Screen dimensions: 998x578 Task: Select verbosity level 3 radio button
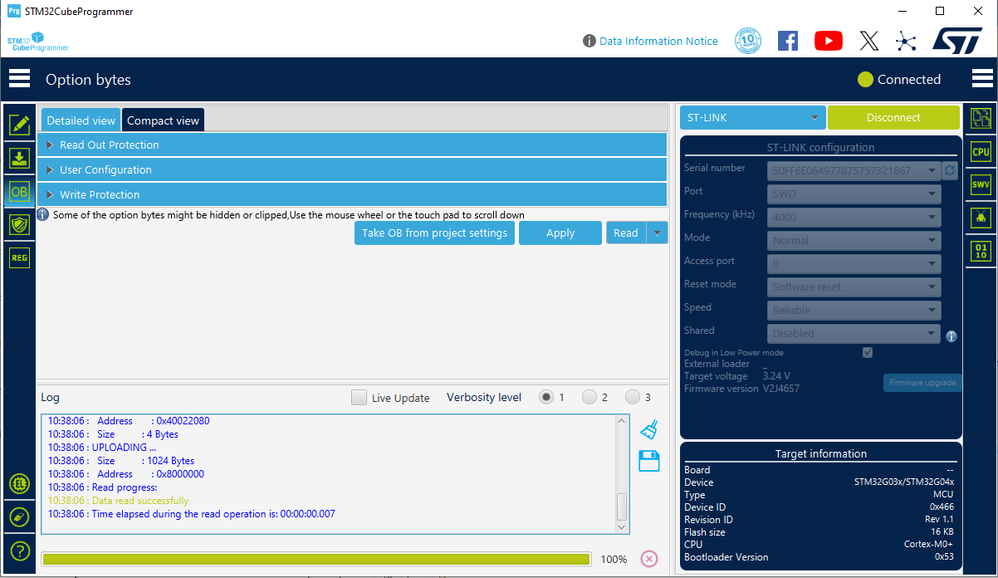[632, 397]
